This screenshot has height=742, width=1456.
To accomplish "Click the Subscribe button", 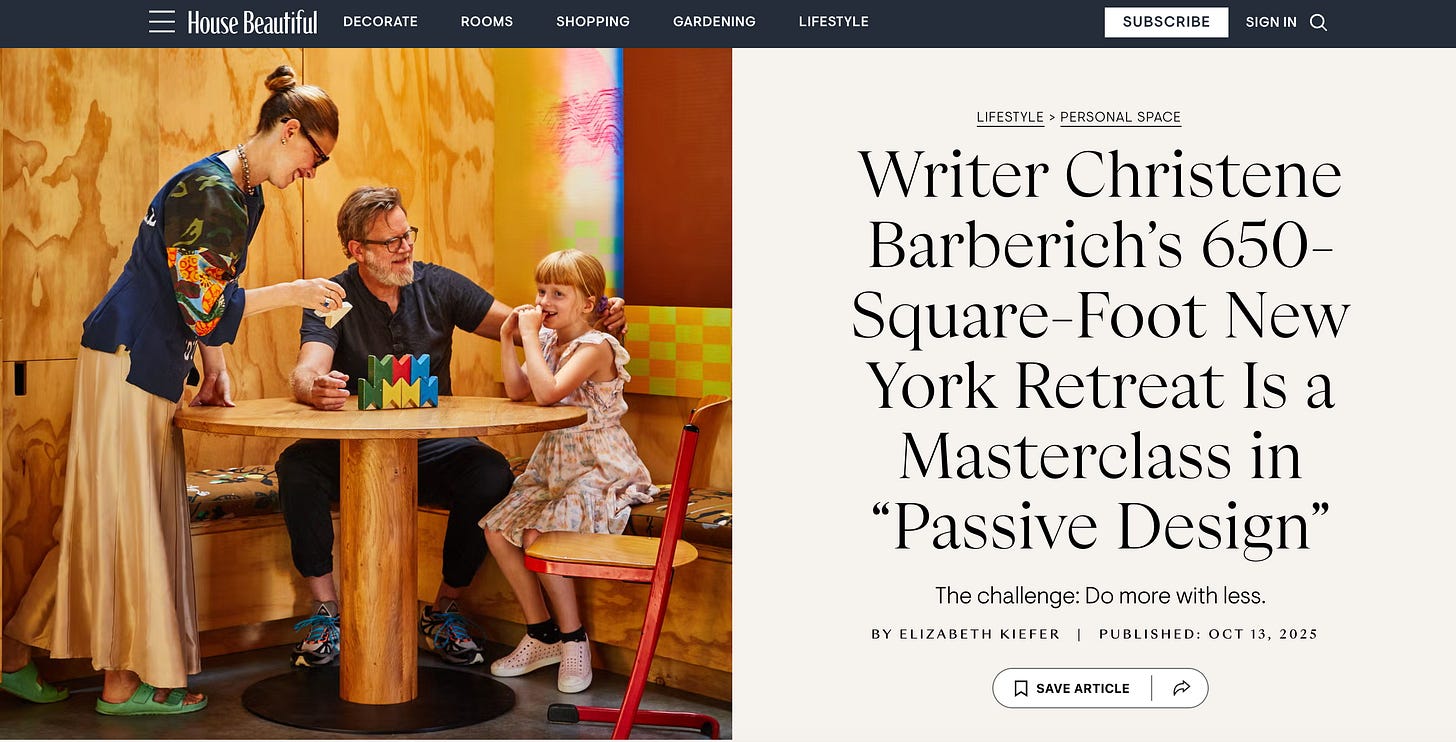I will [1166, 22].
